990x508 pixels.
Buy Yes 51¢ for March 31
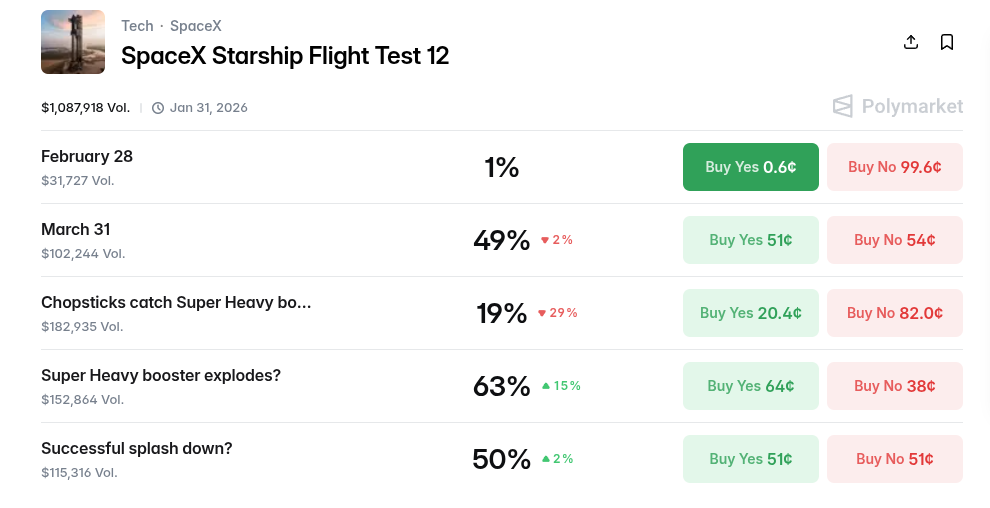(x=750, y=240)
